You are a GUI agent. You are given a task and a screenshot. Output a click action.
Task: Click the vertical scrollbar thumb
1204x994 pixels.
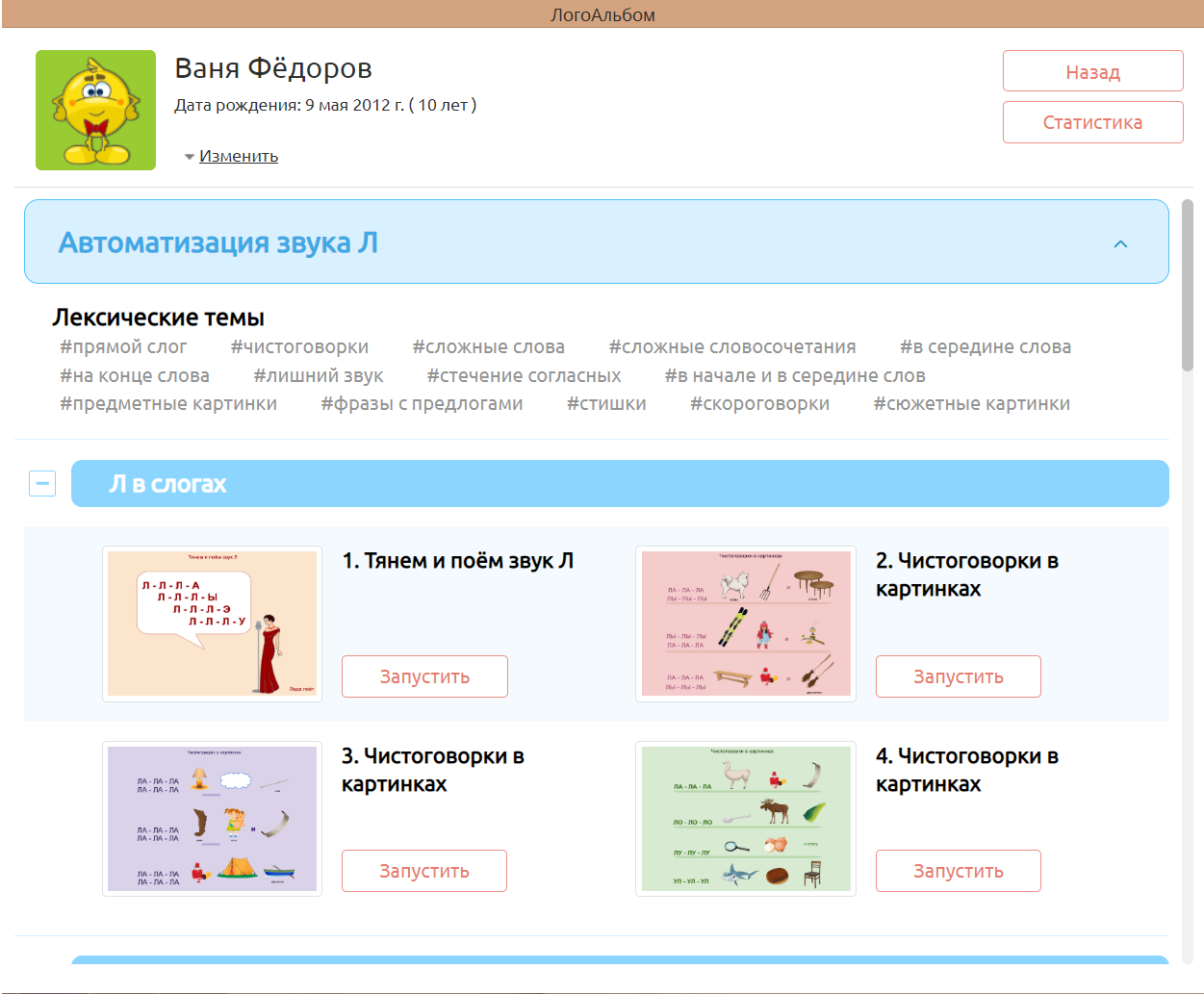pyautogui.click(x=1188, y=285)
